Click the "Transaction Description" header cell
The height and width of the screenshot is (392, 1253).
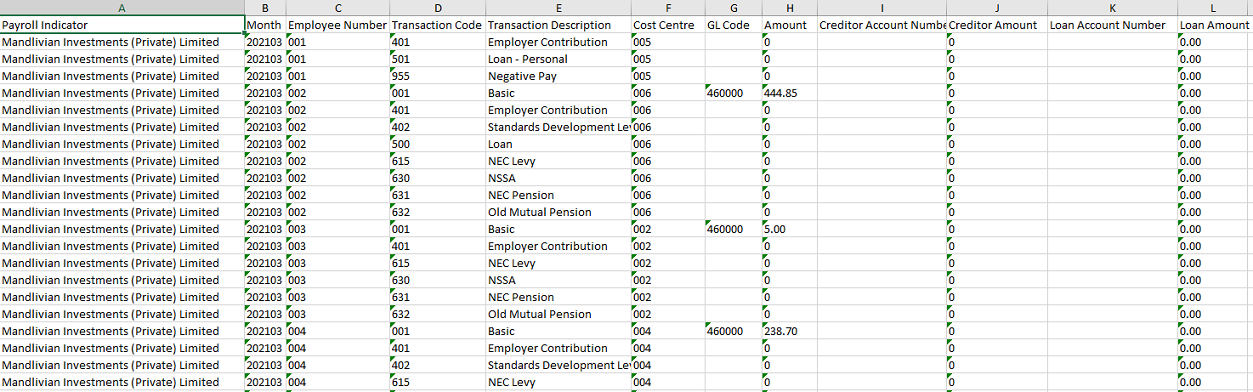(x=559, y=25)
